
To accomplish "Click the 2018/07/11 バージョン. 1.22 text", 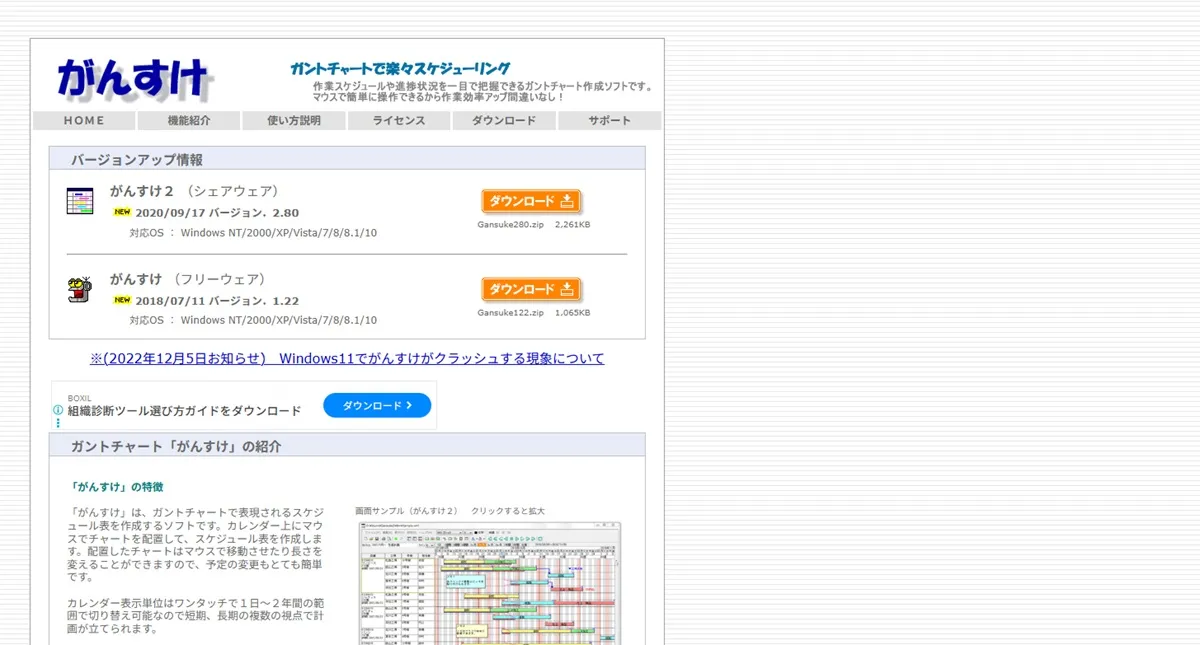I will [x=217, y=301].
